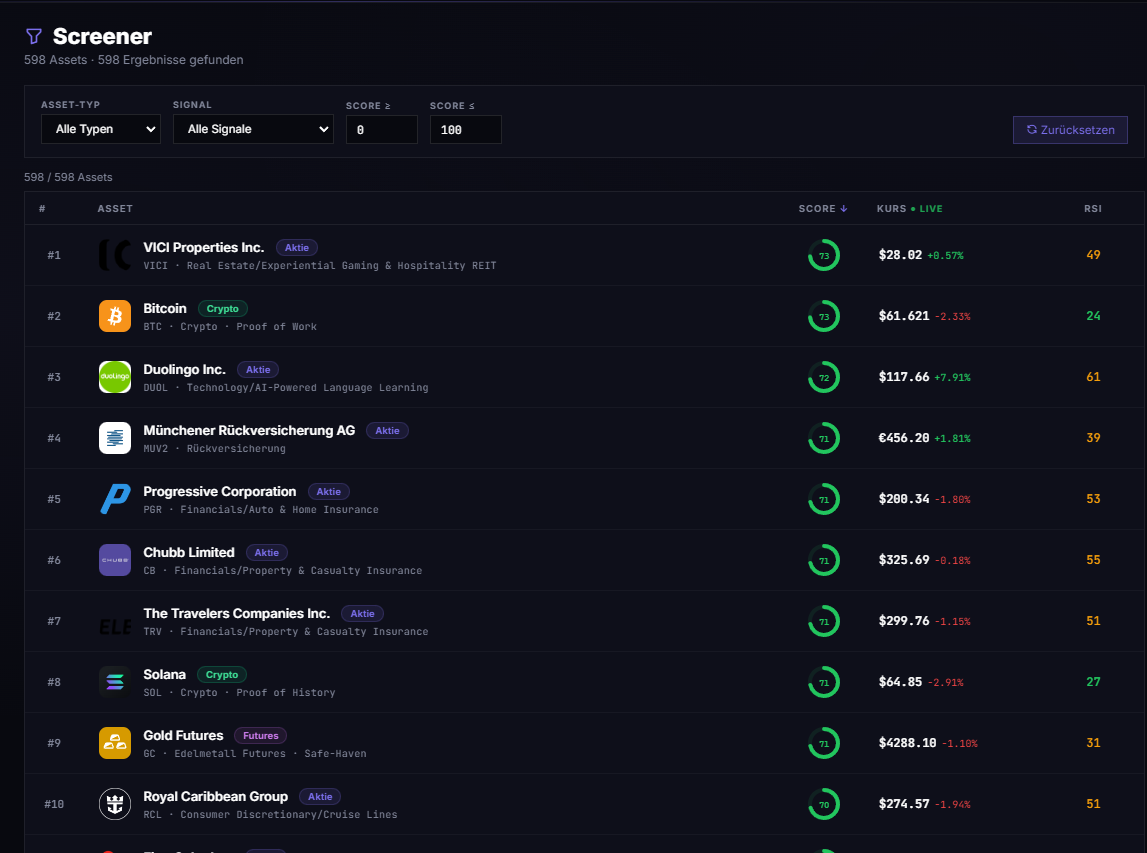Click '598 / 598 Assets' count label
Image resolution: width=1147 pixels, height=853 pixels.
click(68, 177)
